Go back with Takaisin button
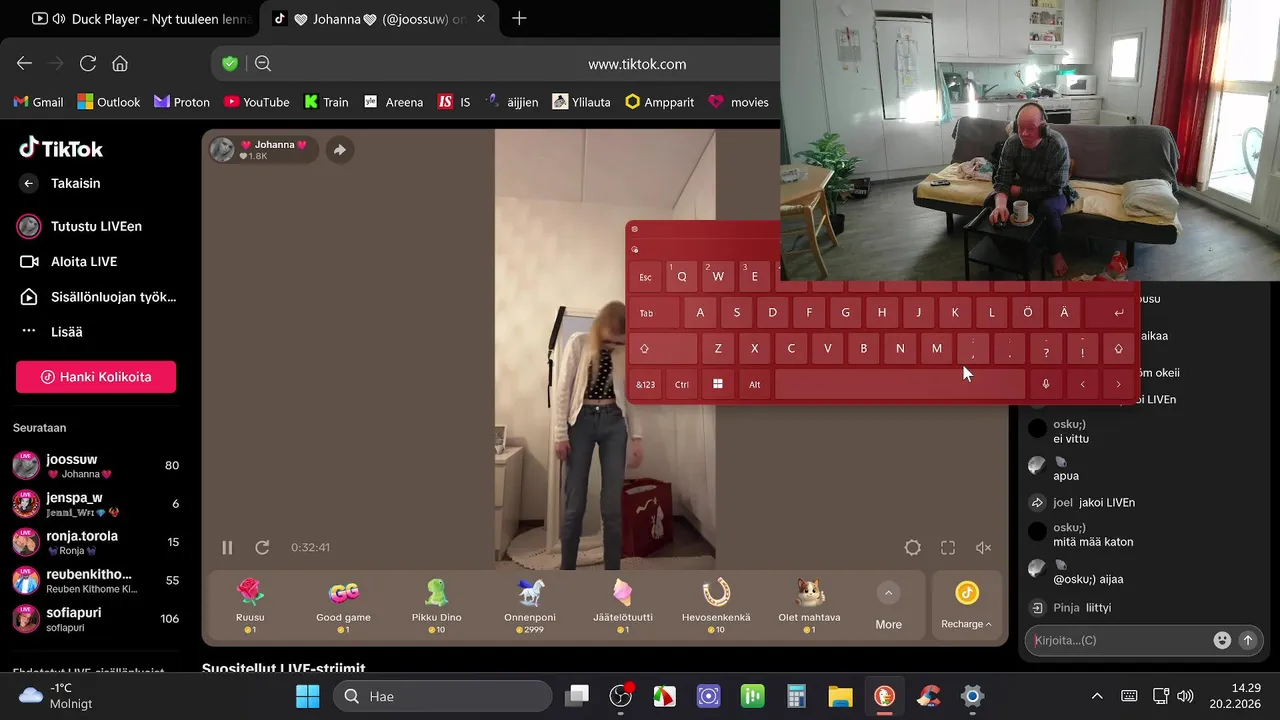The image size is (1280, 720). pyautogui.click(x=60, y=183)
